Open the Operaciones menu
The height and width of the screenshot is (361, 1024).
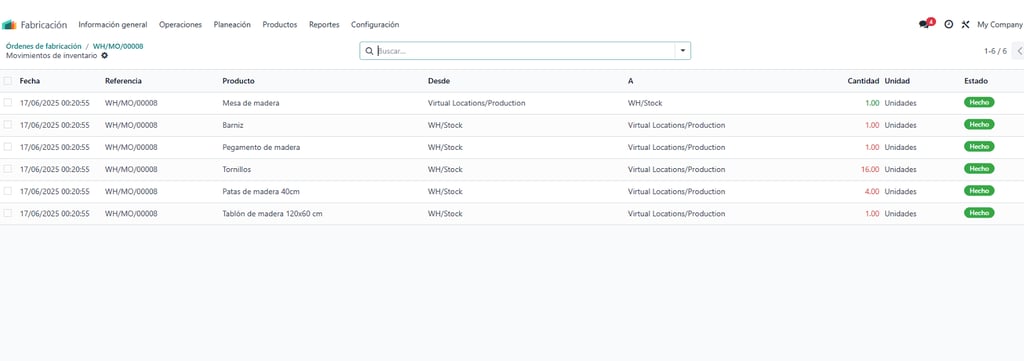pyautogui.click(x=180, y=25)
